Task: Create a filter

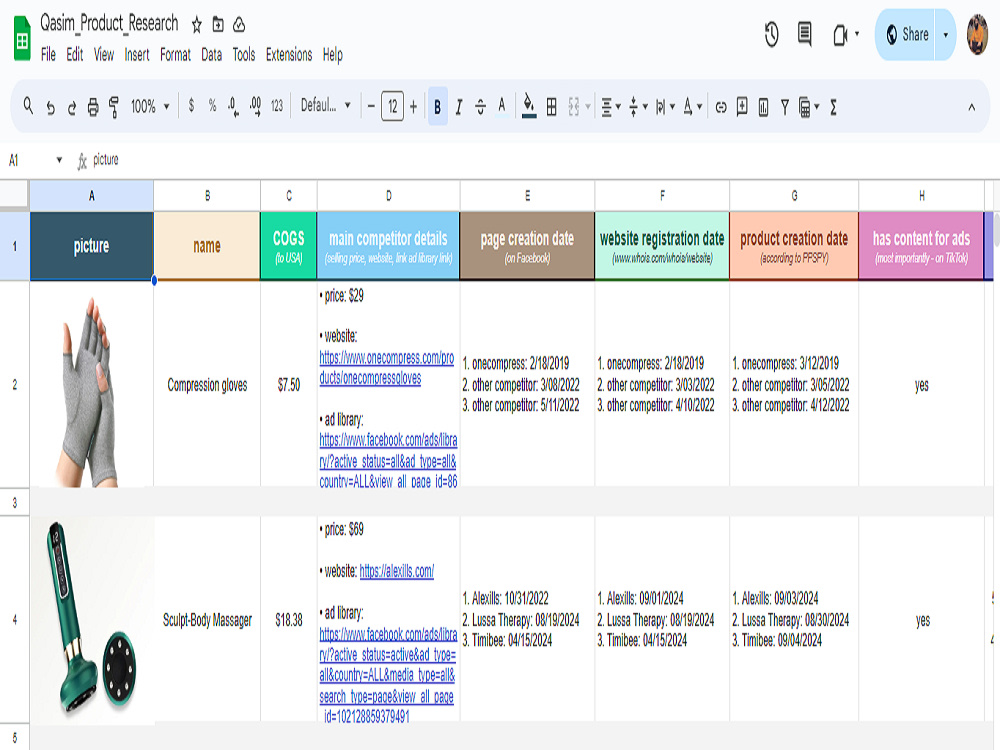Action: coord(784,107)
